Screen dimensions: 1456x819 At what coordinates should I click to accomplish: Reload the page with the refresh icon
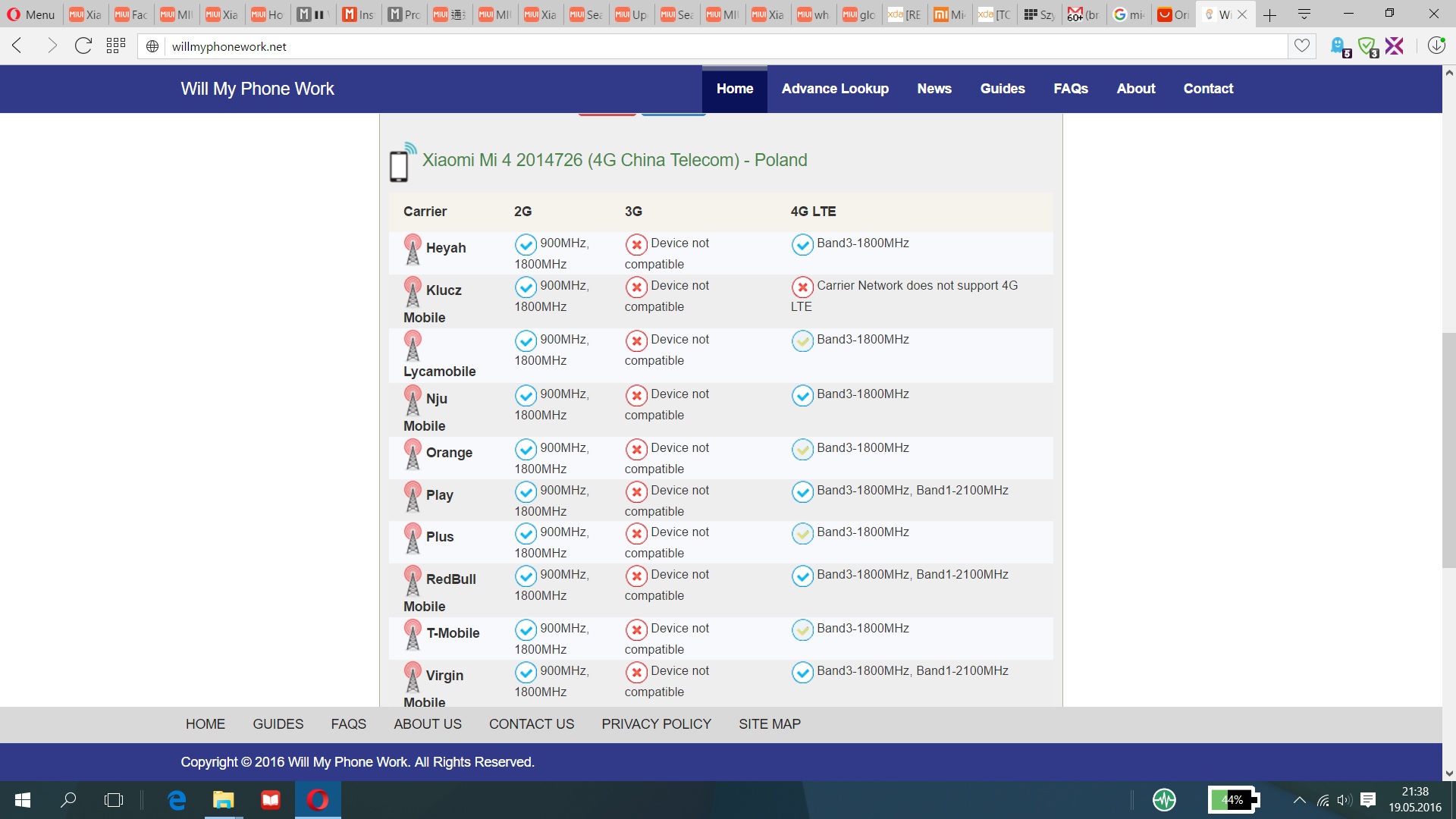tap(83, 46)
